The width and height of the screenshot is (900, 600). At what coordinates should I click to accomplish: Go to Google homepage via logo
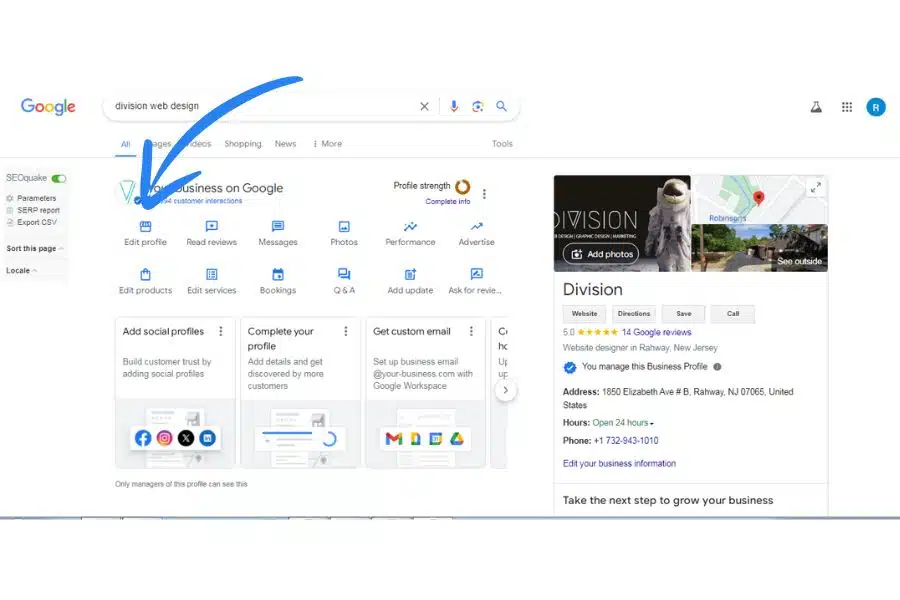pos(48,106)
